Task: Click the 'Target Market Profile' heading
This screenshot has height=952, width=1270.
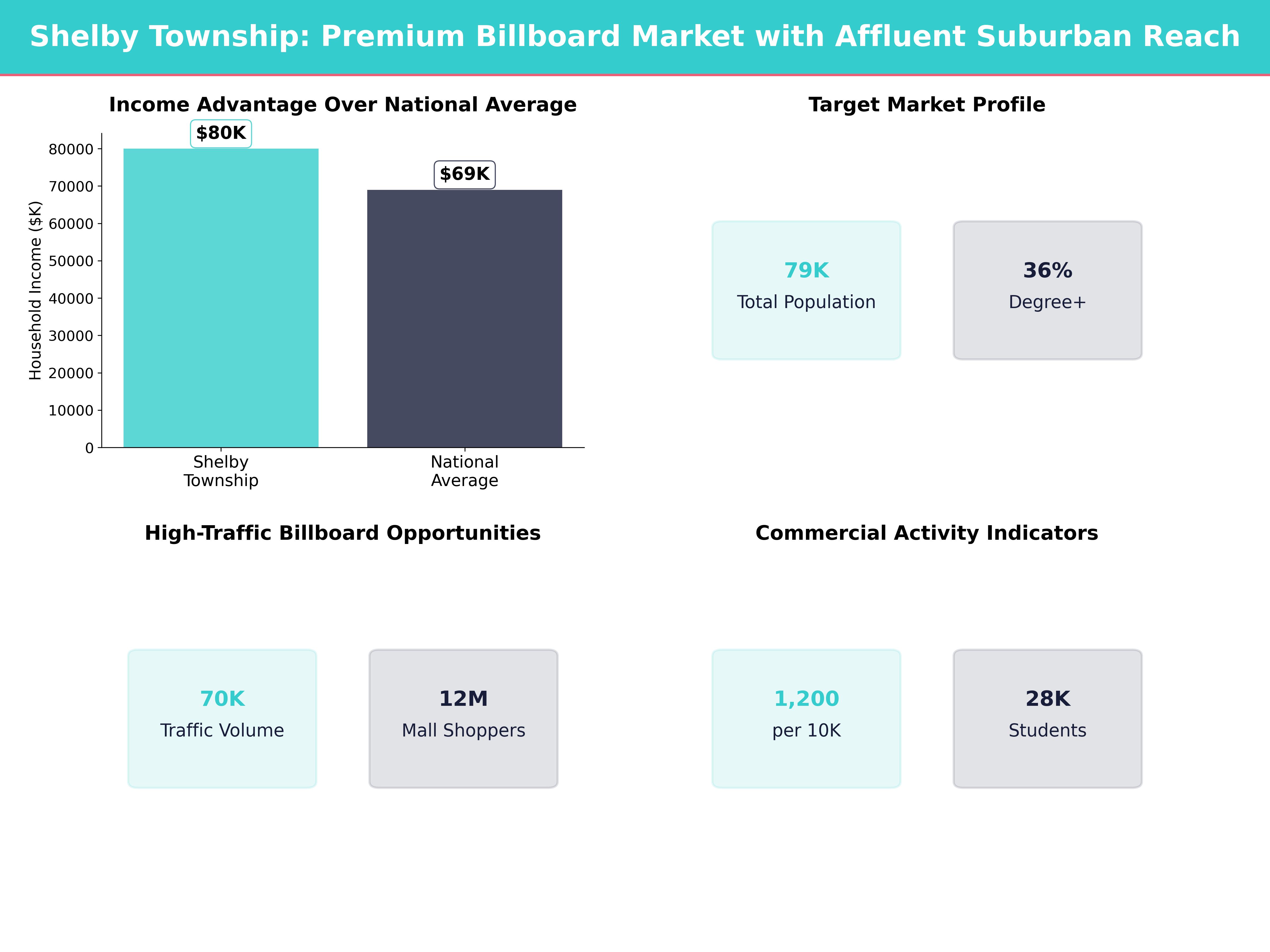Action: (927, 104)
